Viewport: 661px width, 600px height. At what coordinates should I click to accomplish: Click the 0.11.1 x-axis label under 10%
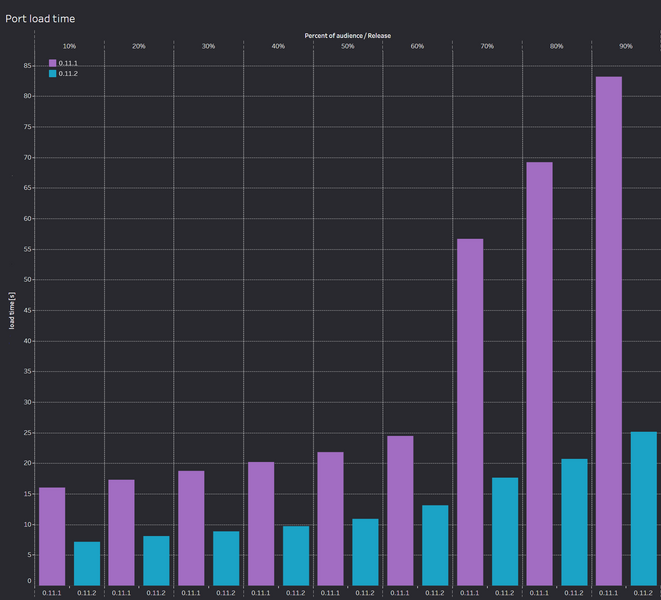[x=51, y=593]
